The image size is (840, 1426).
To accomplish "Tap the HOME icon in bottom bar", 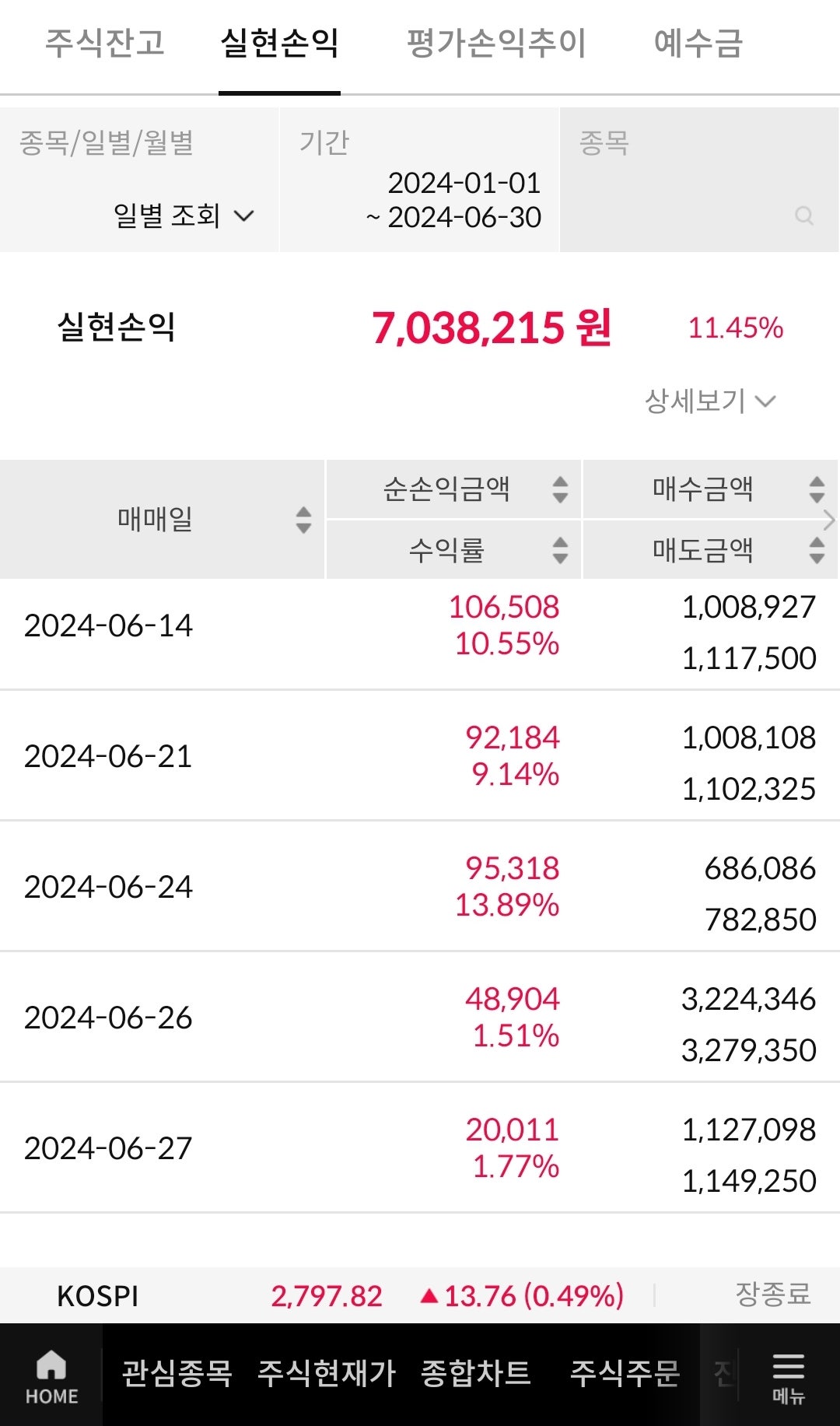I will [x=51, y=1376].
